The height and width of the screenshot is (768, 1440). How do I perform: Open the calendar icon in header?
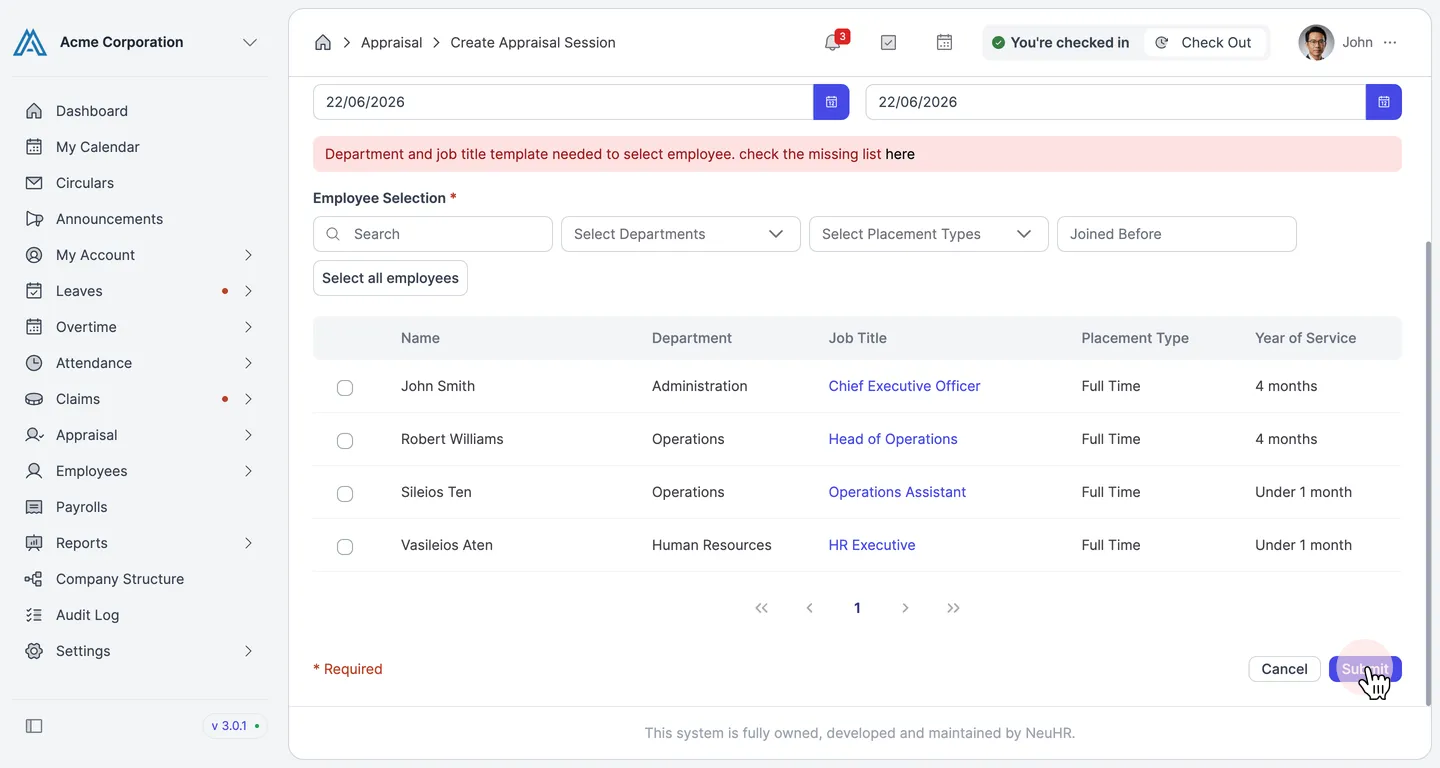pyautogui.click(x=944, y=42)
